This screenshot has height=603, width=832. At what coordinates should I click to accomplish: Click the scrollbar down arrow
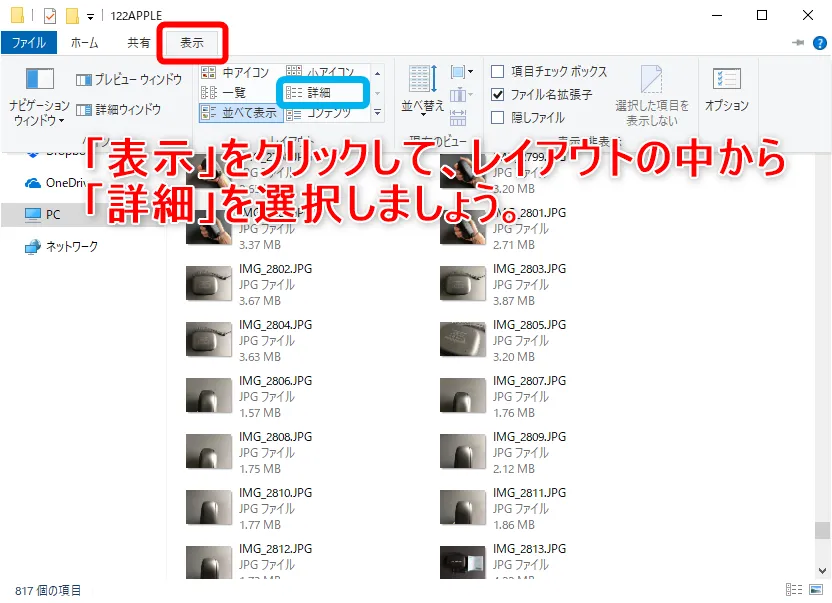[822, 571]
